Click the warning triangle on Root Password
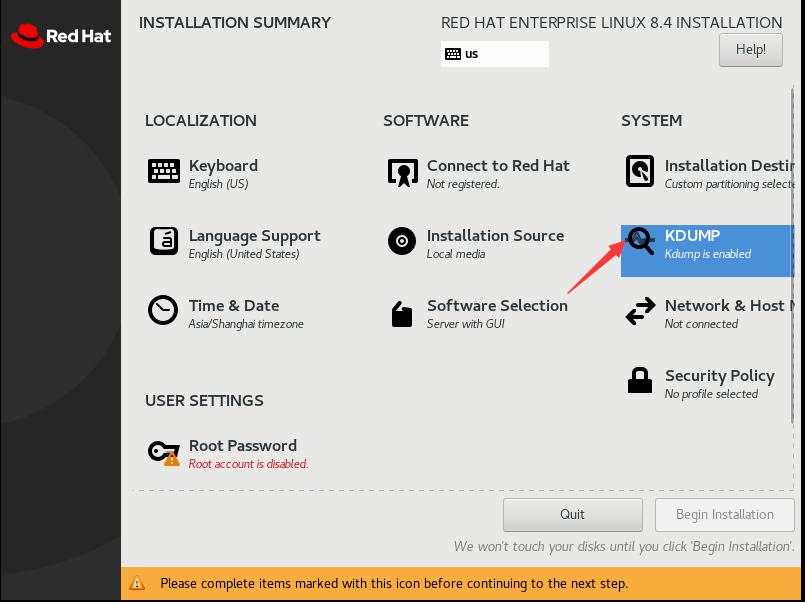This screenshot has width=805, height=602. pos(172,460)
